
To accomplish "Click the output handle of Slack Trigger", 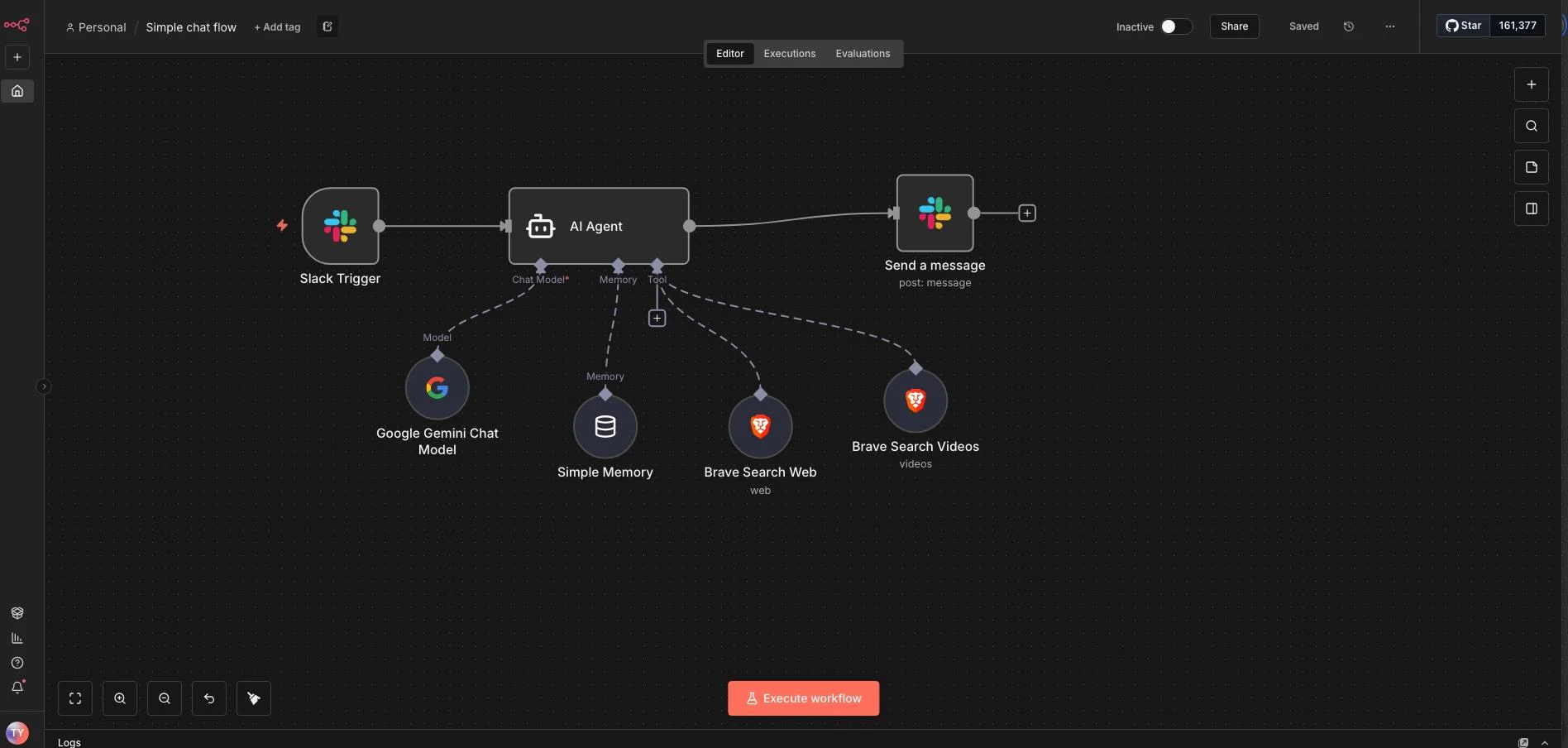I will click(x=380, y=226).
